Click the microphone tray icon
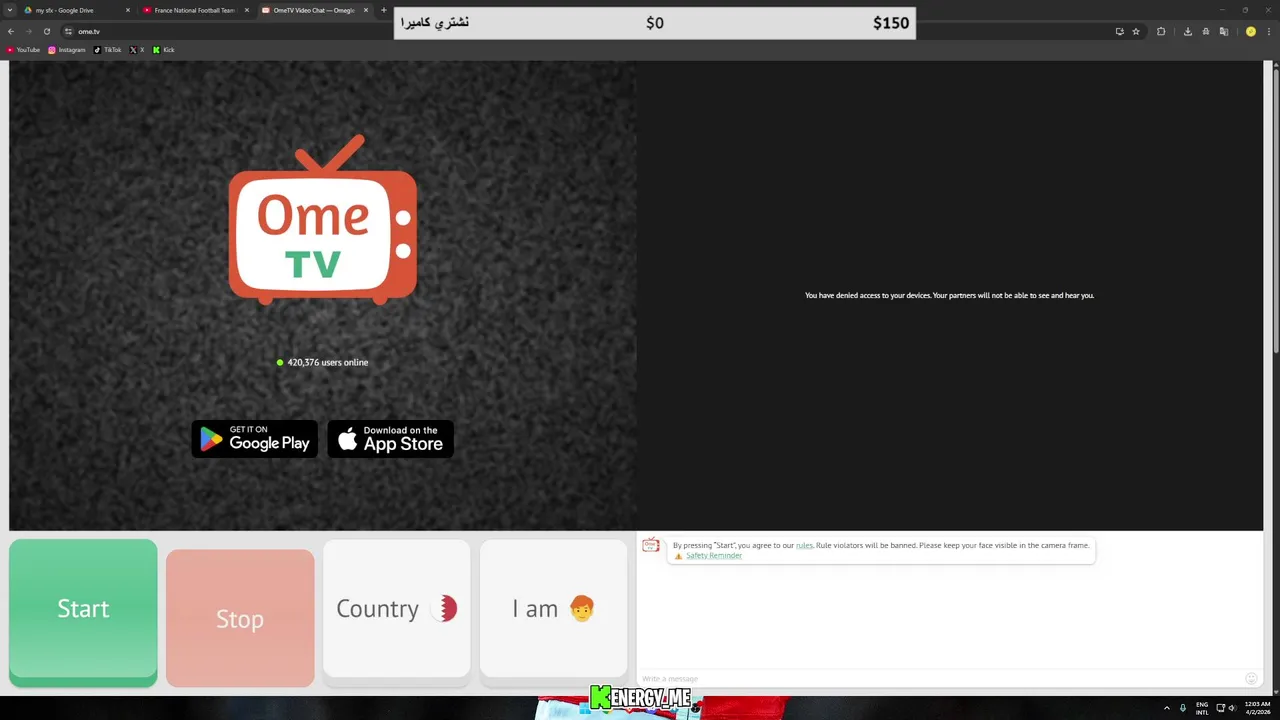Image resolution: width=1280 pixels, height=720 pixels. 1183,708
